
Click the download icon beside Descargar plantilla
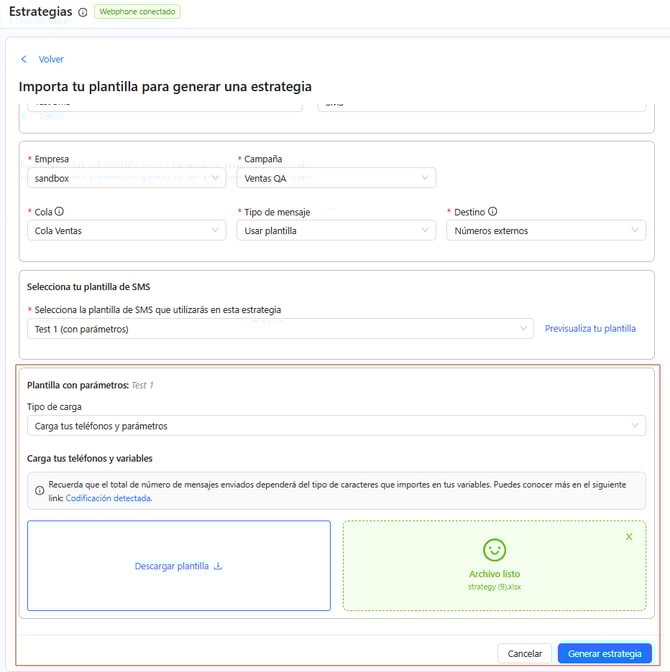(218, 566)
